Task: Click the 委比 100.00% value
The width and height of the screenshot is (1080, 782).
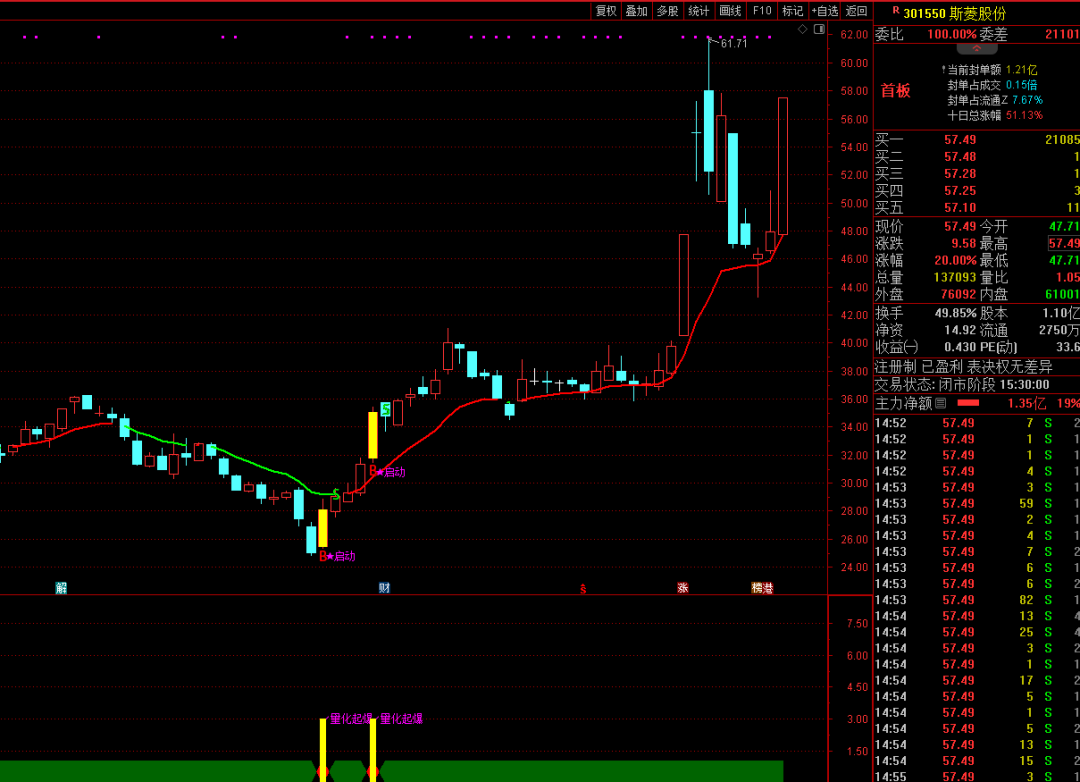Action: pos(951,34)
